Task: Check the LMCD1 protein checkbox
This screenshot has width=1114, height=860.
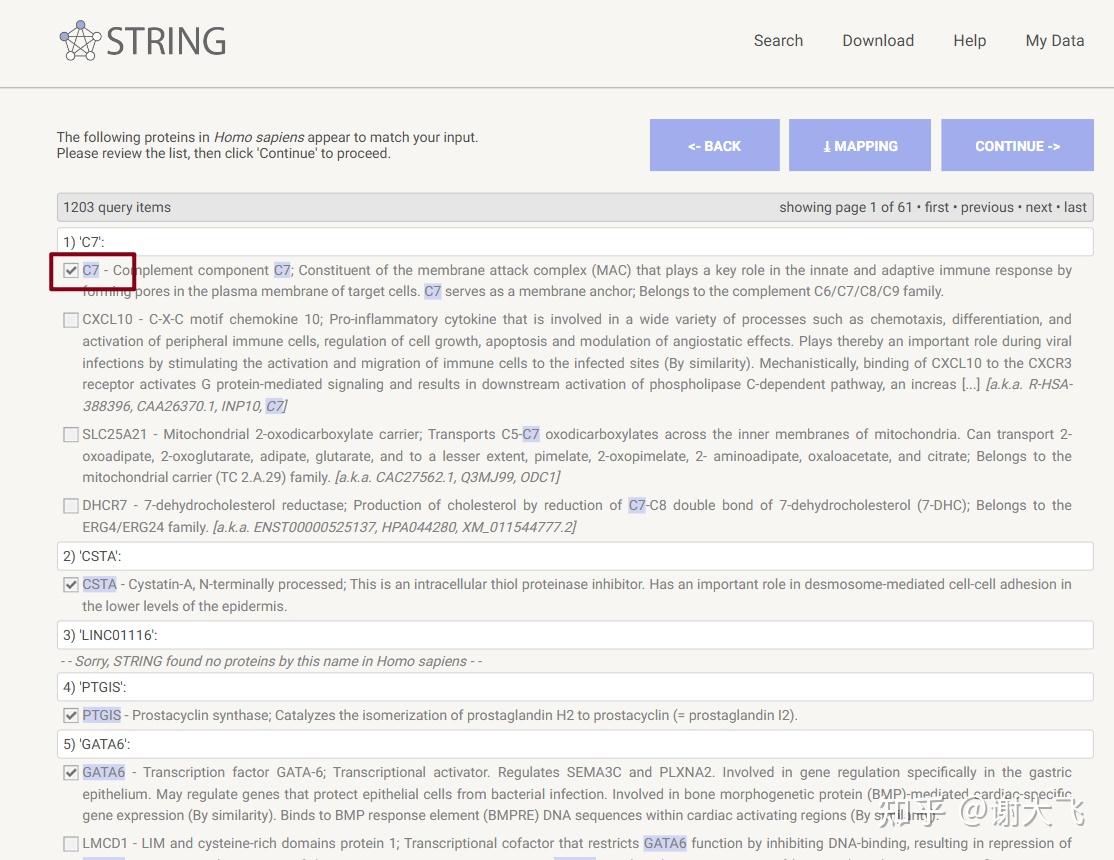Action: (x=71, y=844)
